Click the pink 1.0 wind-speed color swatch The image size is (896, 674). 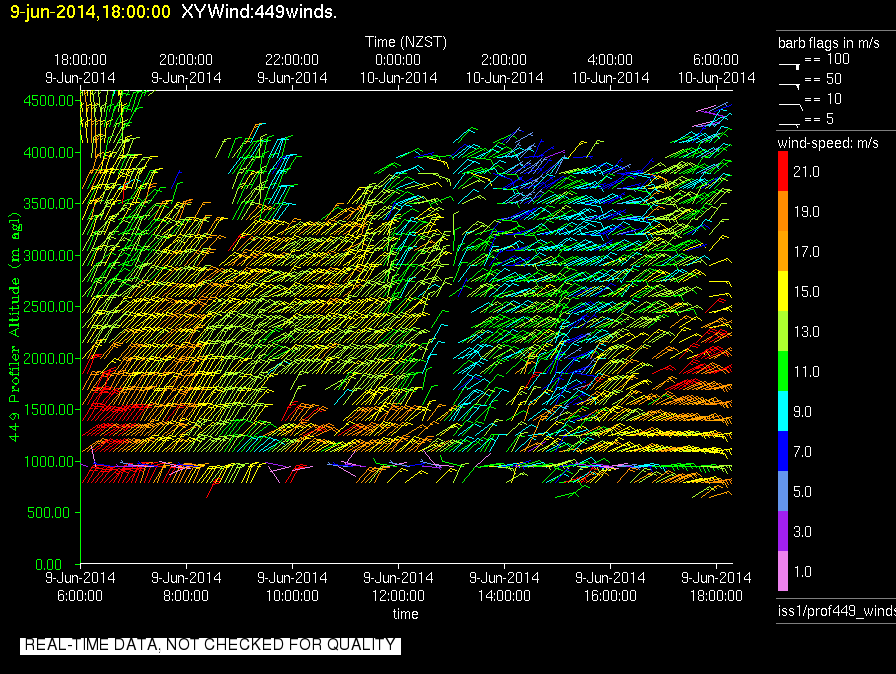click(783, 571)
